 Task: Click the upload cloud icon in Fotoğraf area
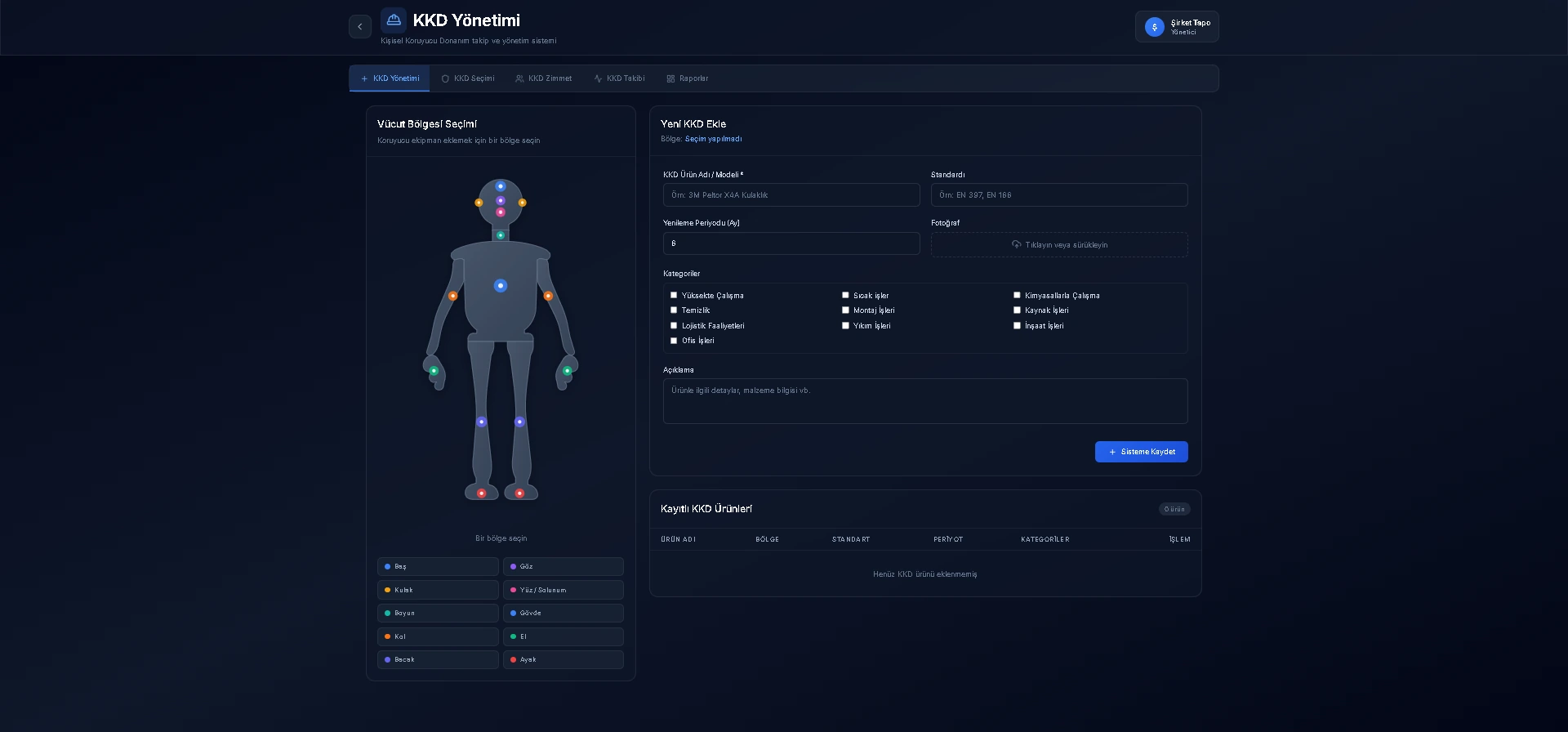pos(1016,244)
